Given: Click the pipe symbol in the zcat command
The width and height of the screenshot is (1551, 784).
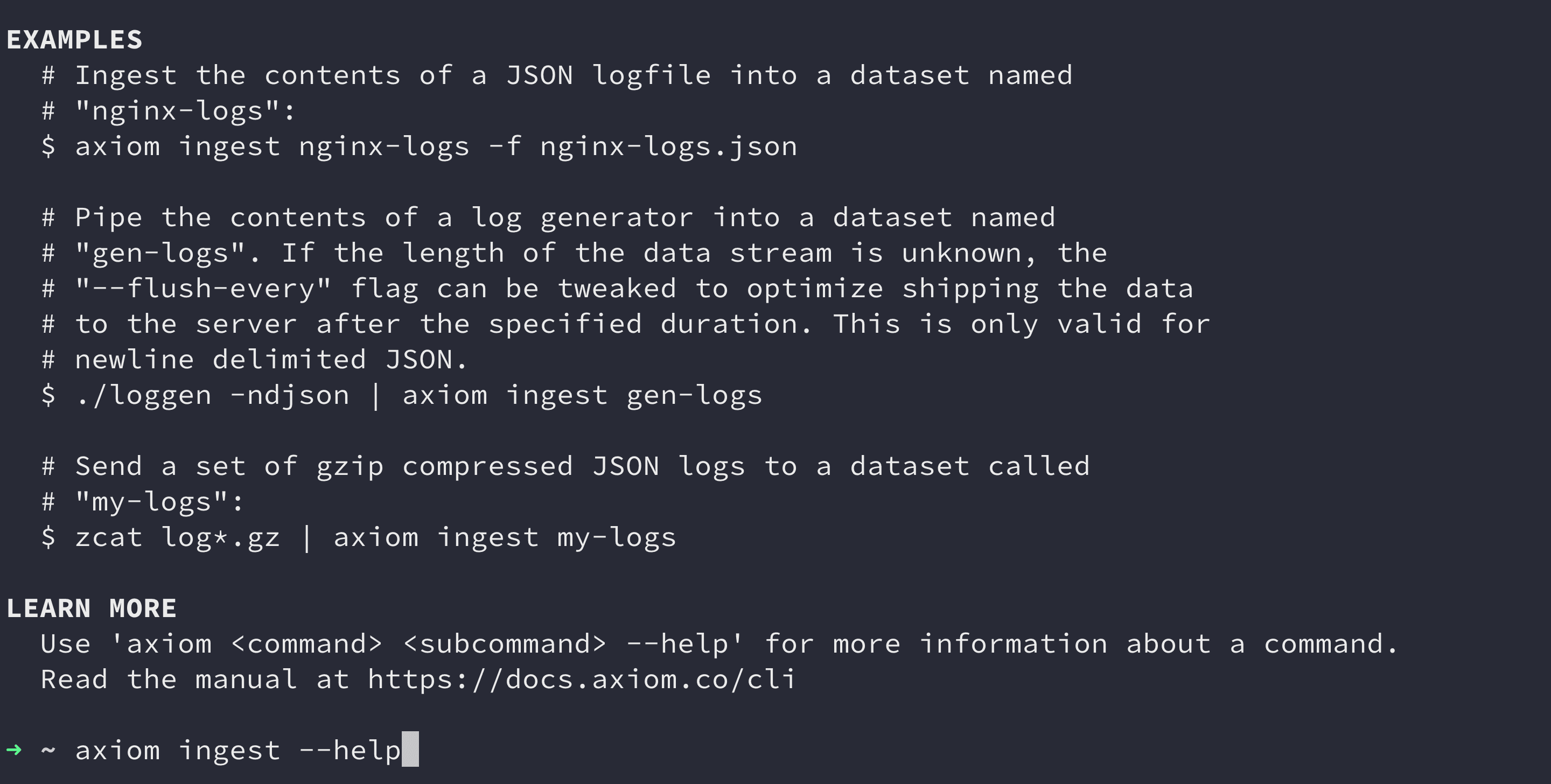Looking at the screenshot, I should pos(307,536).
